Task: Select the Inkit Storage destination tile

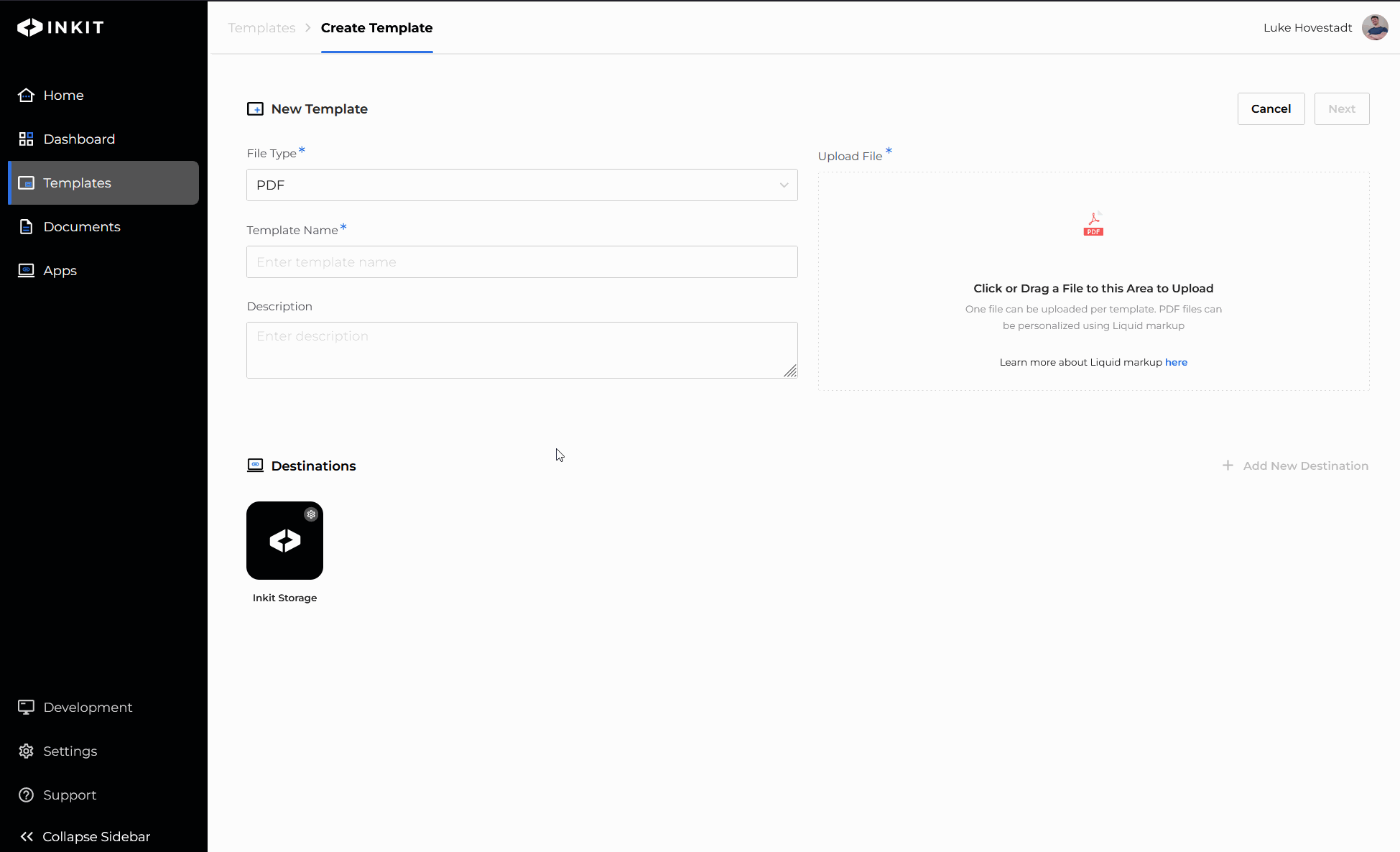Action: (284, 542)
